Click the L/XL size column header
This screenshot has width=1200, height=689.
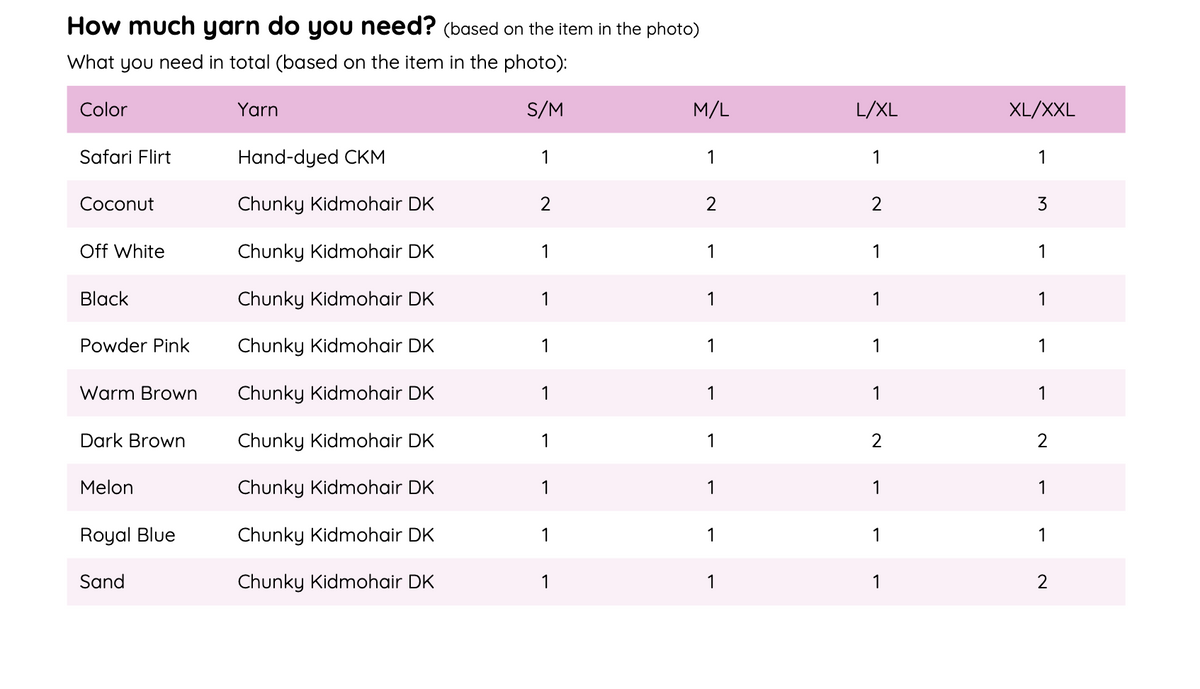tap(877, 110)
